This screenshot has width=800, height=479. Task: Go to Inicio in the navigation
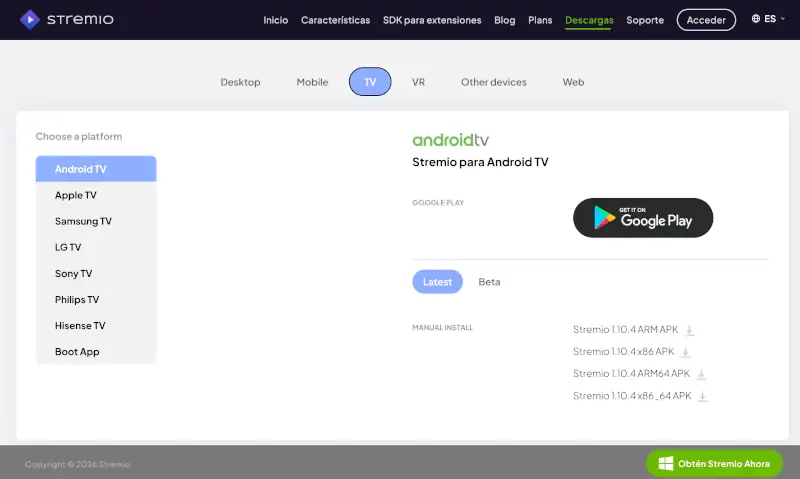pos(276,20)
